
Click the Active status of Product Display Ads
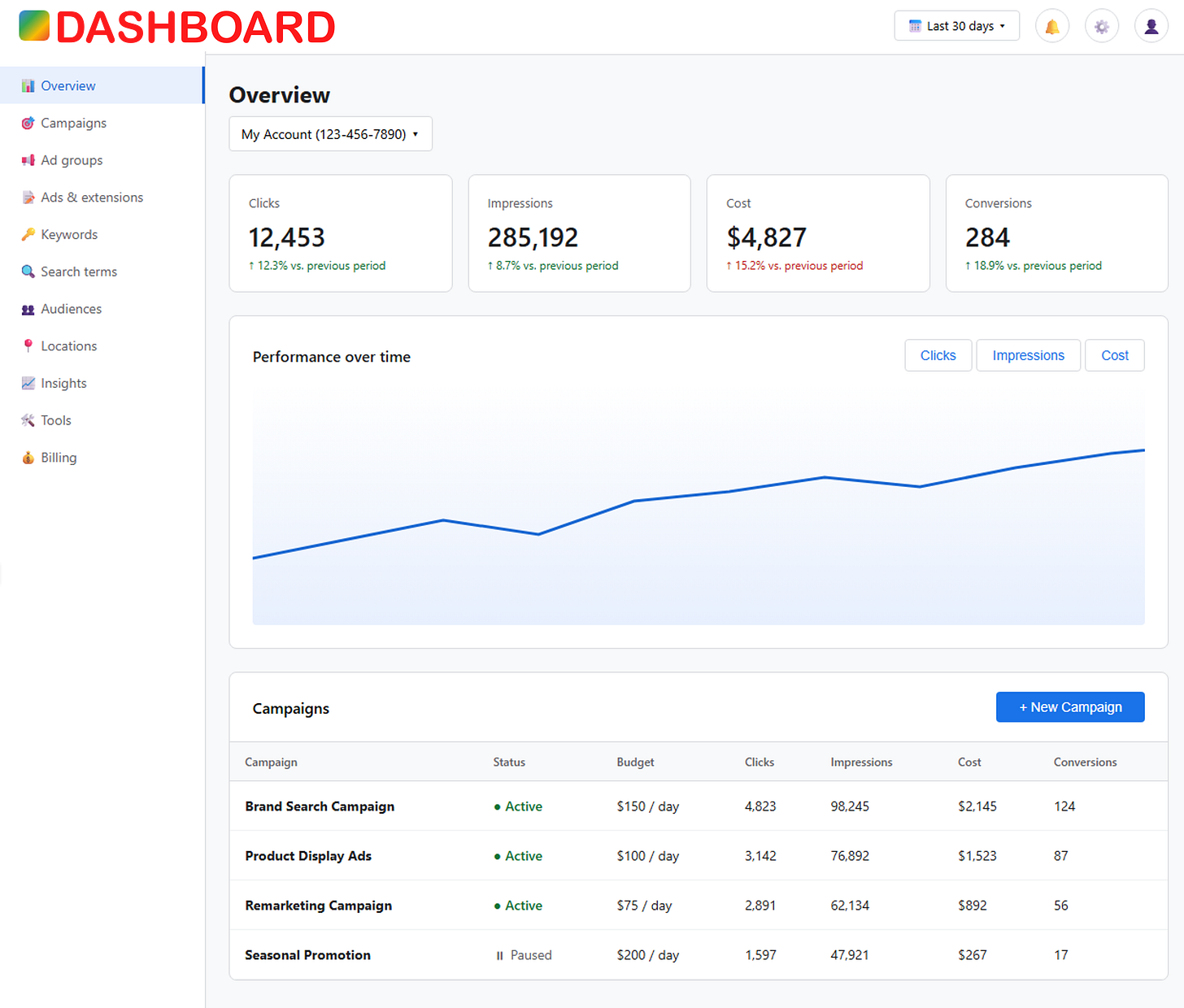pyautogui.click(x=518, y=856)
